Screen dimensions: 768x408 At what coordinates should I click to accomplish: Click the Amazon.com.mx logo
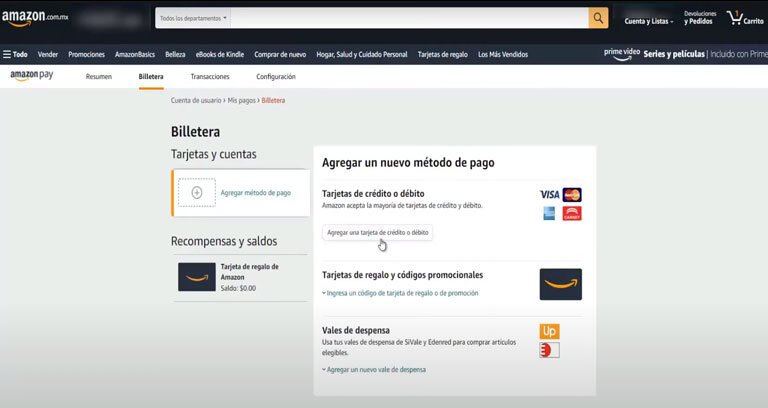tap(35, 19)
